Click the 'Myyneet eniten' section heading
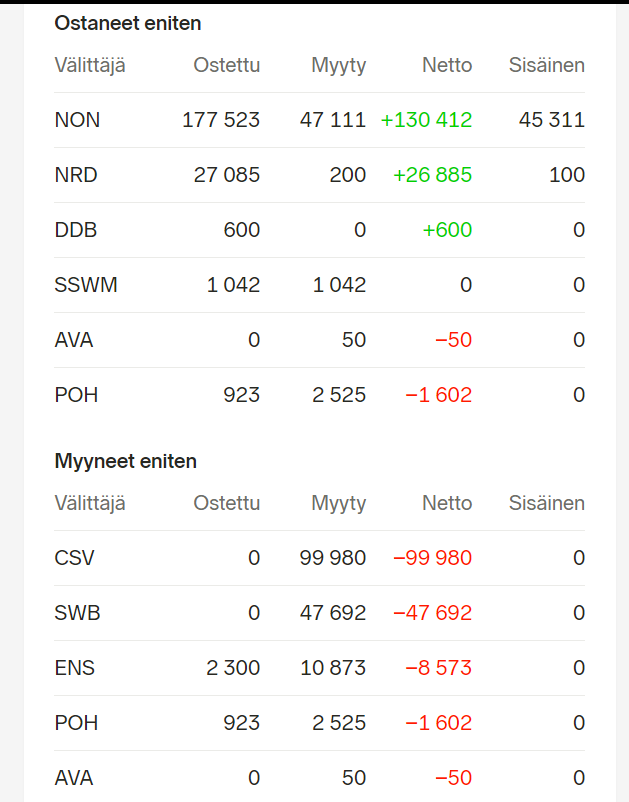Screen dimensions: 629x802 click(125, 461)
